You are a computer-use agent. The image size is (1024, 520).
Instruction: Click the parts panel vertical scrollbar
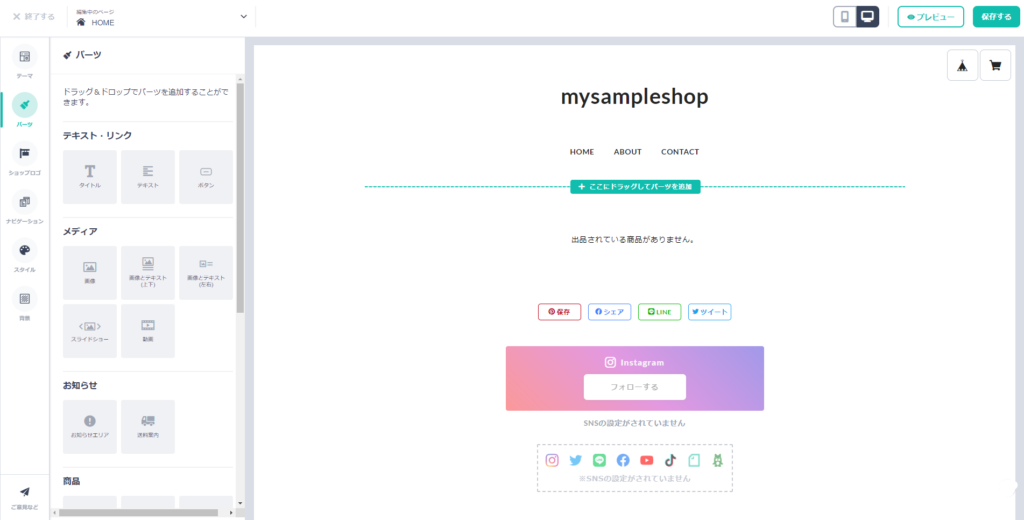(240, 200)
